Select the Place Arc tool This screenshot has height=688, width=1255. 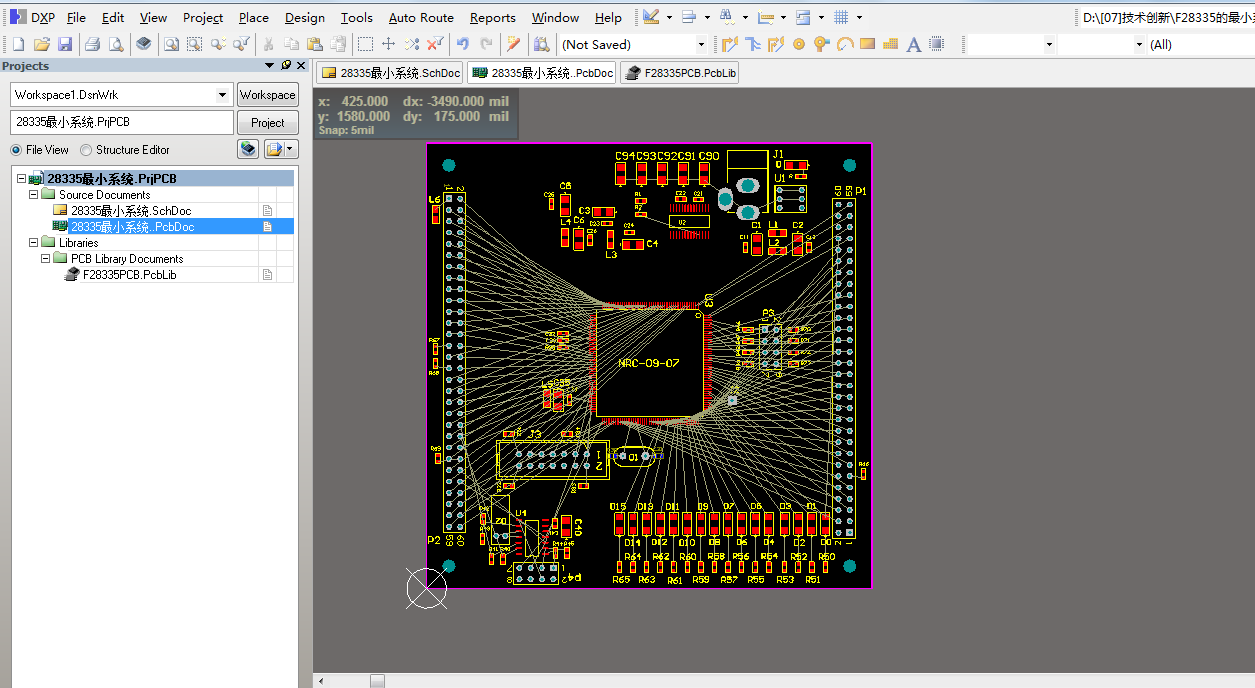[845, 44]
